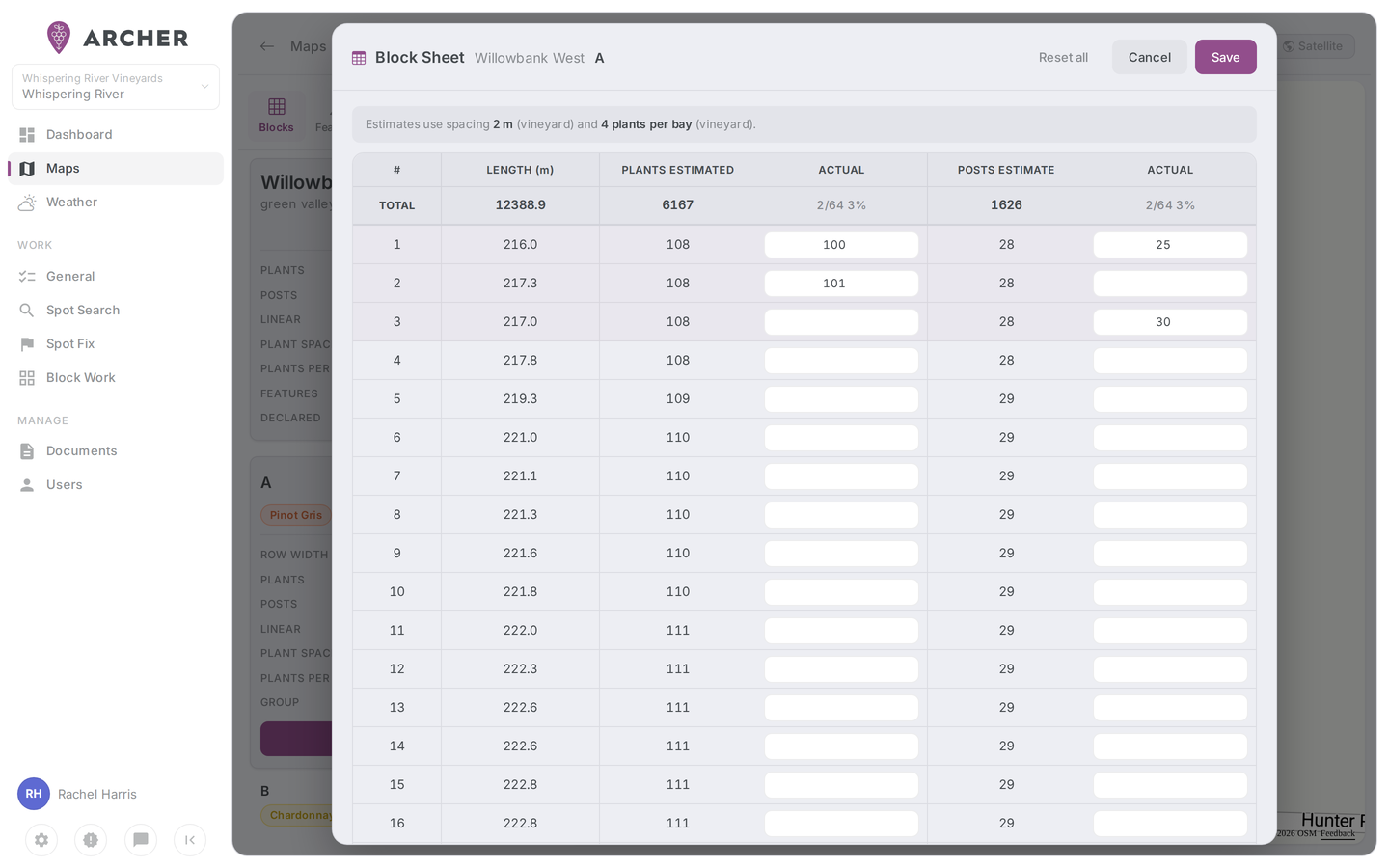Click the Block Sheet title icon
This screenshot has width=1389, height=868.
pos(359,58)
